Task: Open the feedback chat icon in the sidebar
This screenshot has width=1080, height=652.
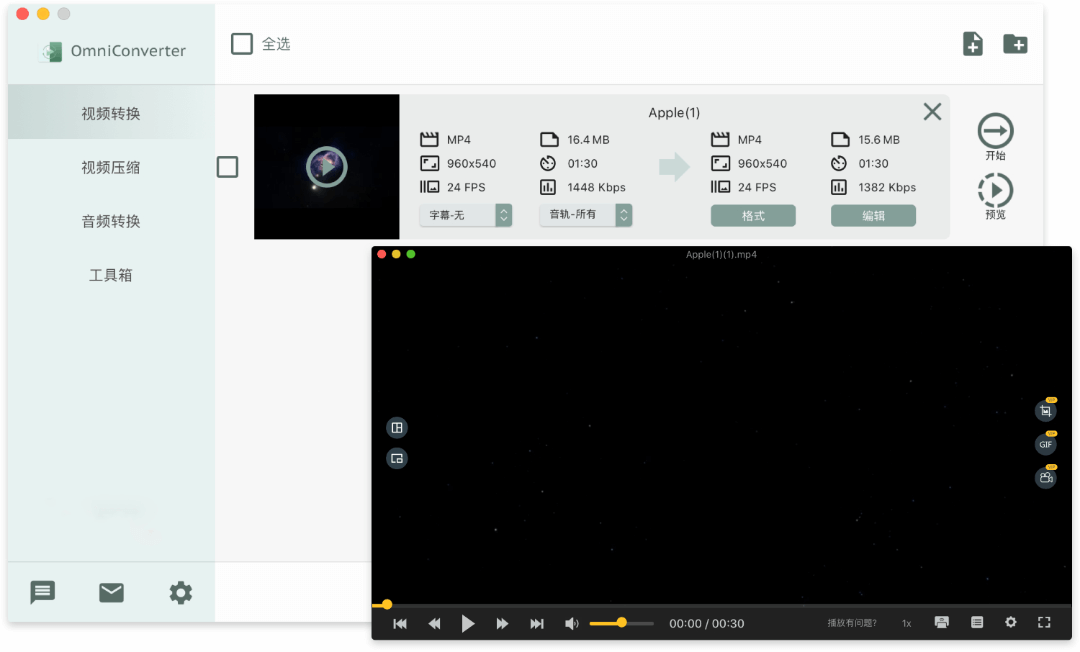Action: (42, 592)
